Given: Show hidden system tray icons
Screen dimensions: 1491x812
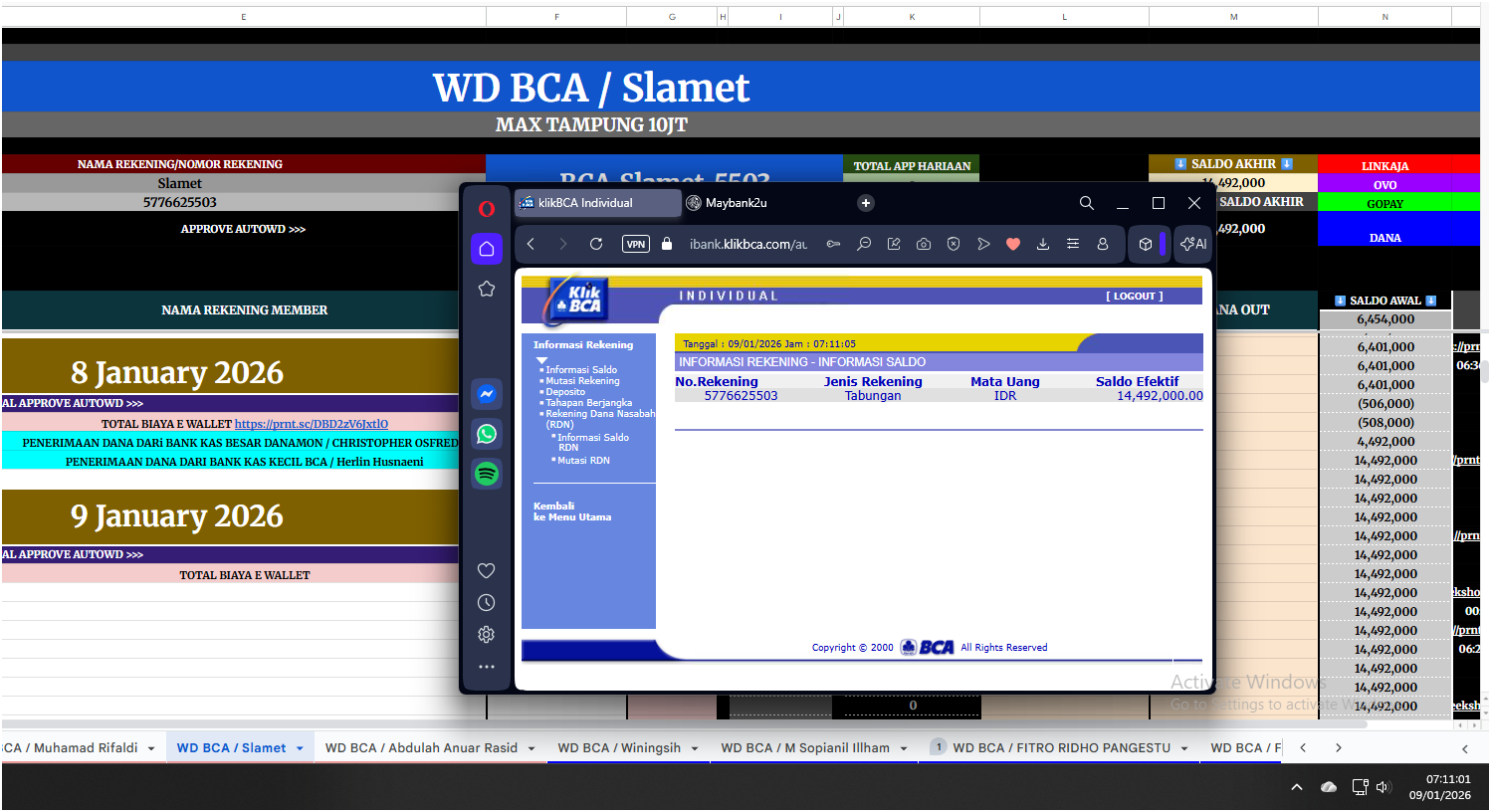Looking at the screenshot, I should tap(1297, 787).
